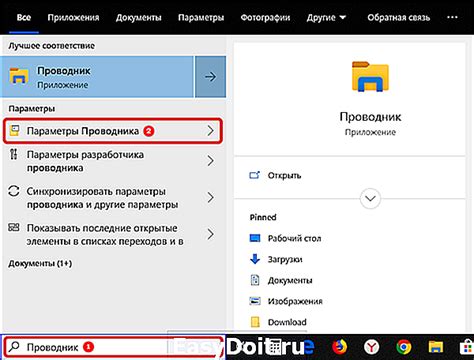Open pinned Изображения folder
Image resolution: width=474 pixels, height=360 pixels.
click(295, 301)
